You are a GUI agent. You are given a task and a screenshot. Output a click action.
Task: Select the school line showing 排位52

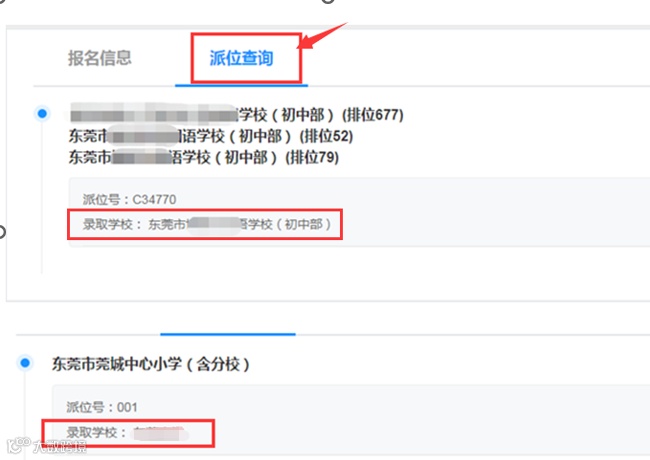click(211, 136)
